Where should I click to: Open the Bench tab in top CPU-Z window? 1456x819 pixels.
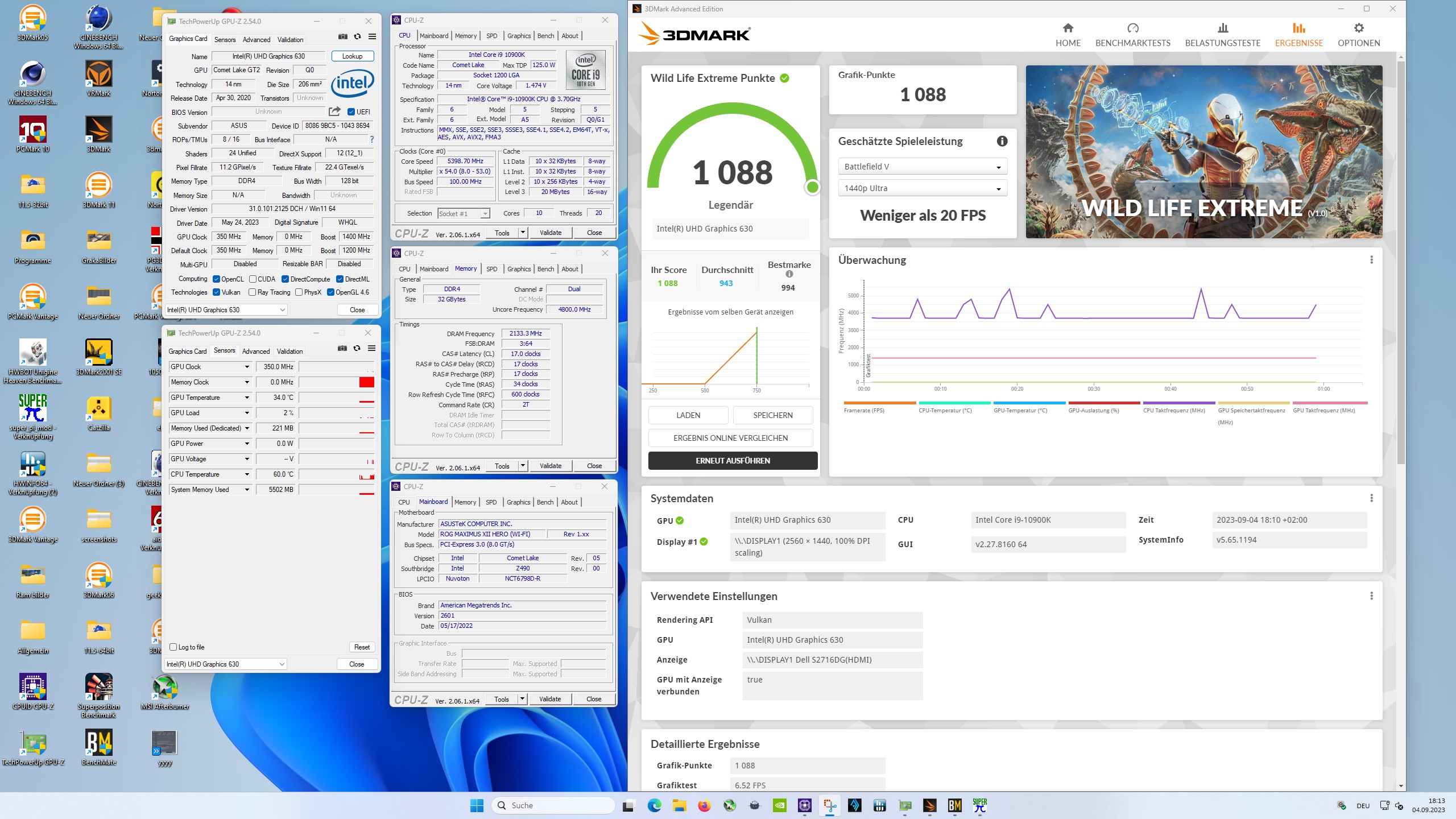coord(545,36)
